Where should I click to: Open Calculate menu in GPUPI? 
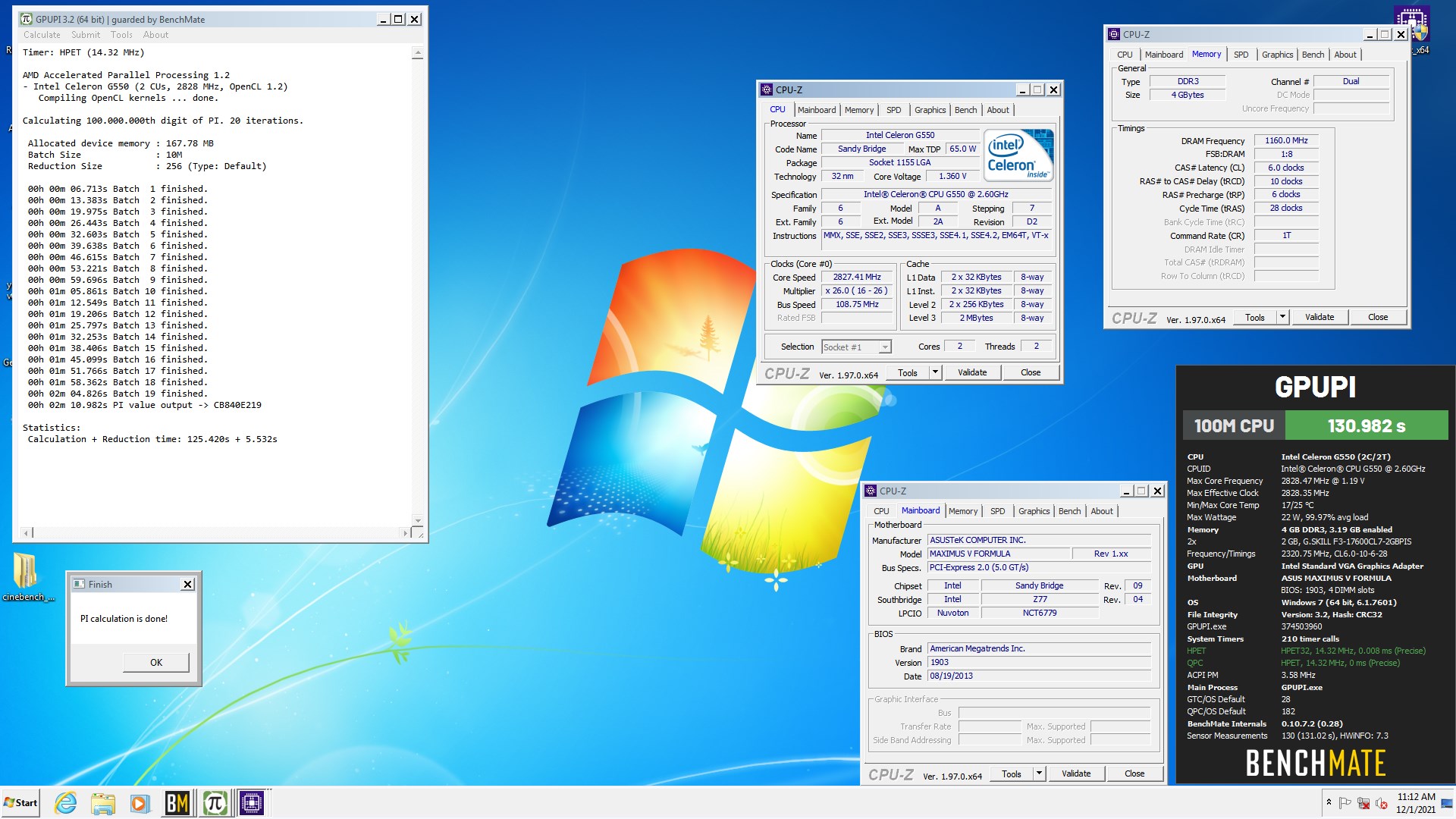(x=42, y=35)
